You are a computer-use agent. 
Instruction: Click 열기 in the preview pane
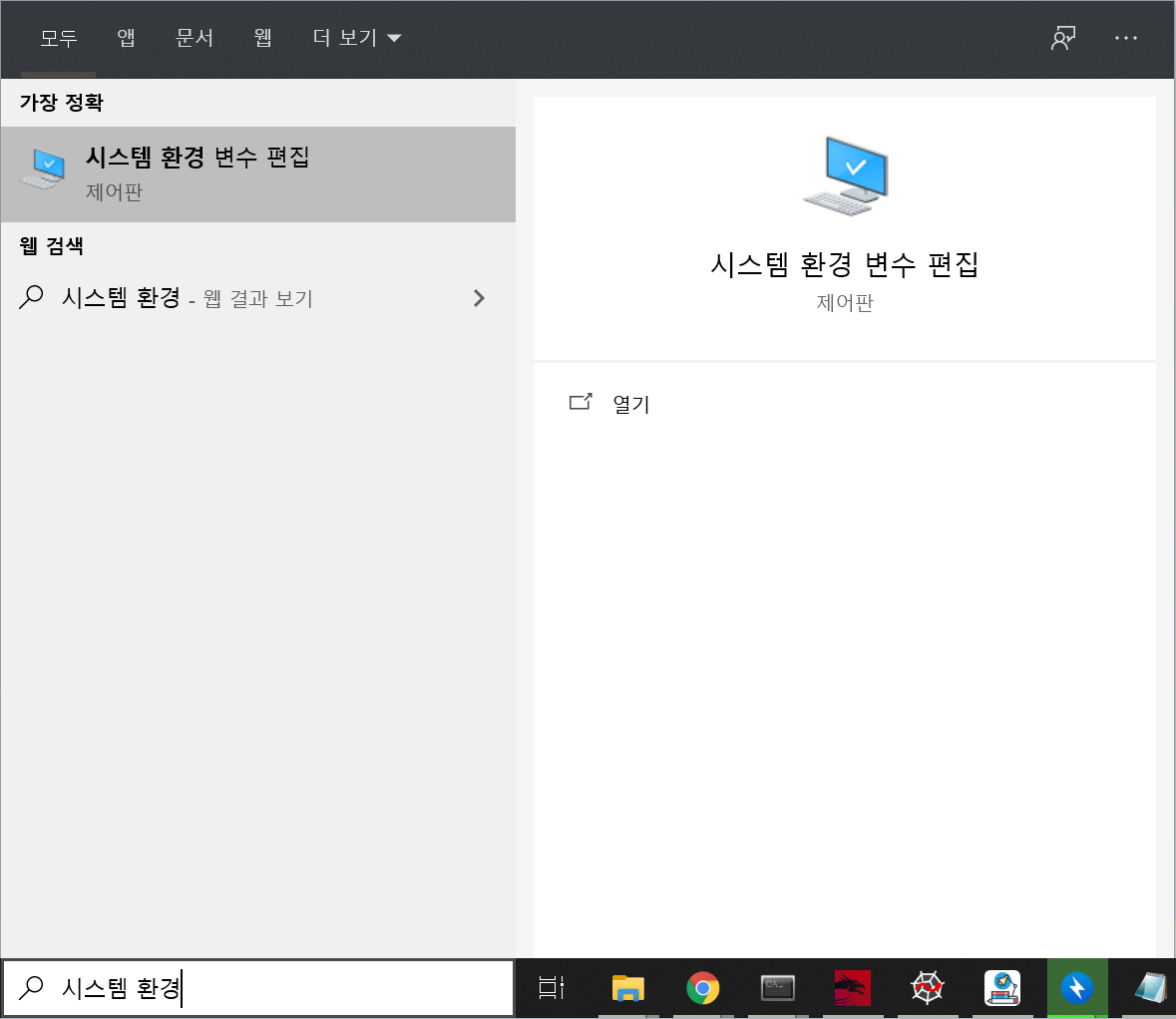[x=630, y=404]
